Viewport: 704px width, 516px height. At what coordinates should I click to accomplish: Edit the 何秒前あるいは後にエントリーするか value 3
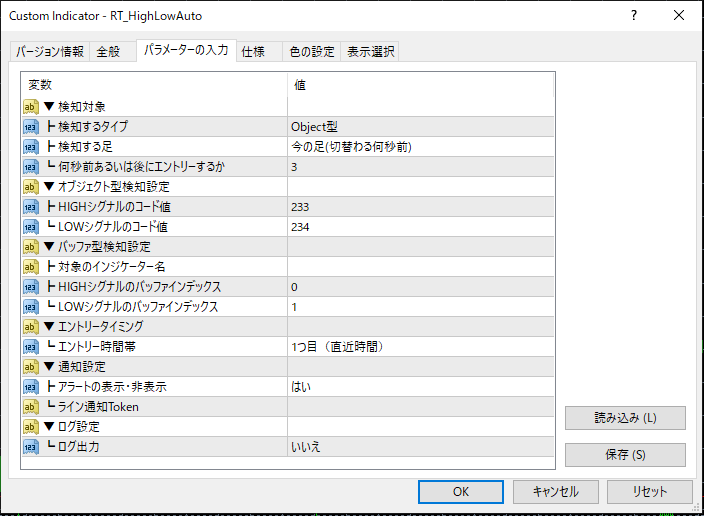point(420,166)
